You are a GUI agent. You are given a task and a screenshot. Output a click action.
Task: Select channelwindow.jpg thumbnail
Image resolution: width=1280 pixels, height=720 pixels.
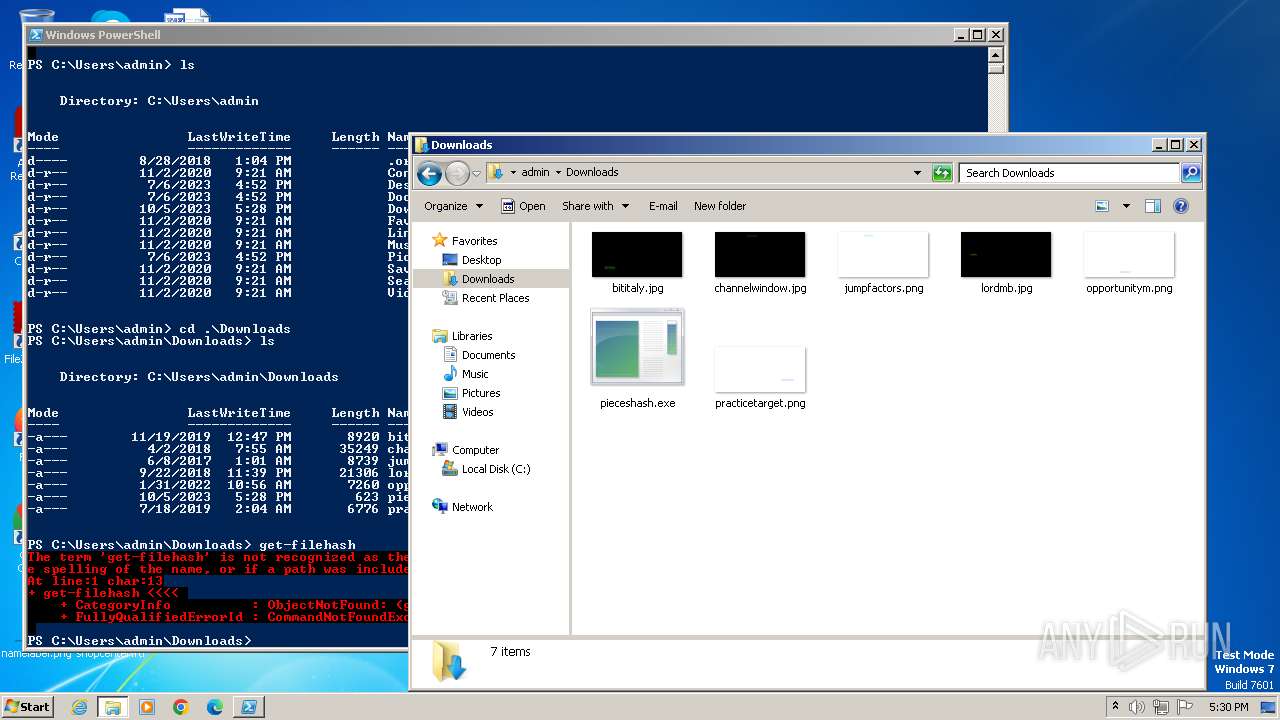click(760, 255)
